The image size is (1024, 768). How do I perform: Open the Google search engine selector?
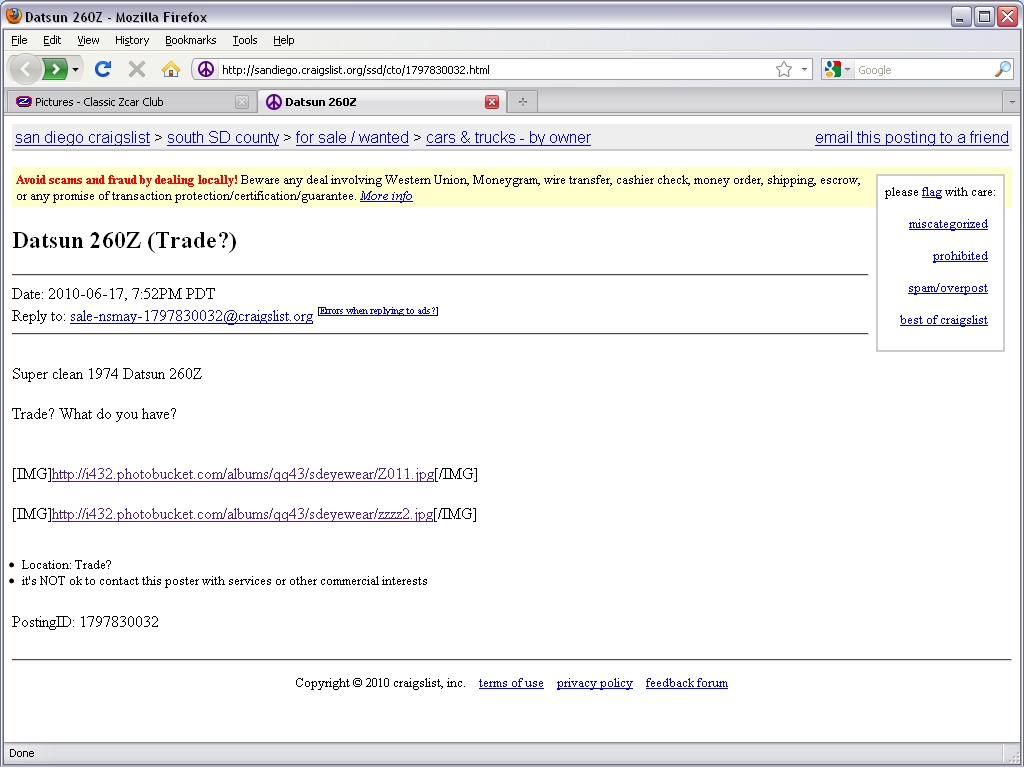pos(837,69)
